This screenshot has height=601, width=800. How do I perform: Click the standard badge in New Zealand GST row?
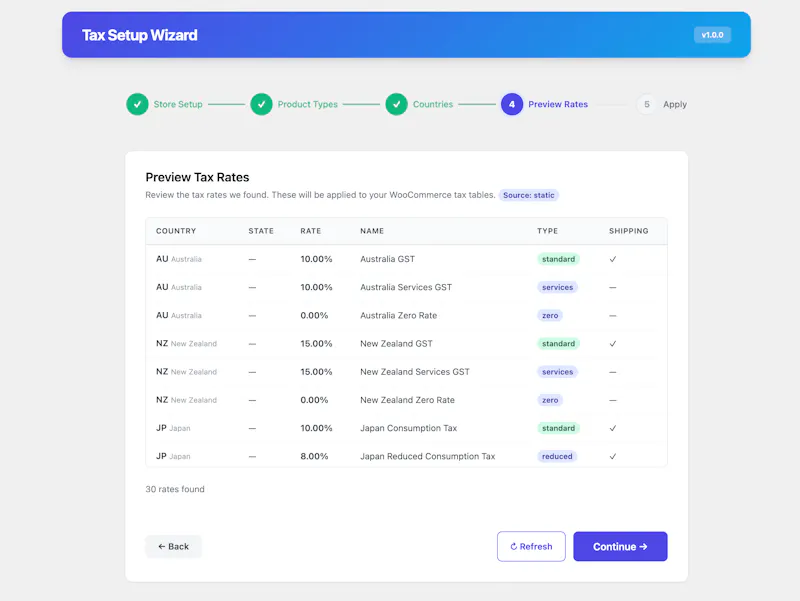(558, 343)
